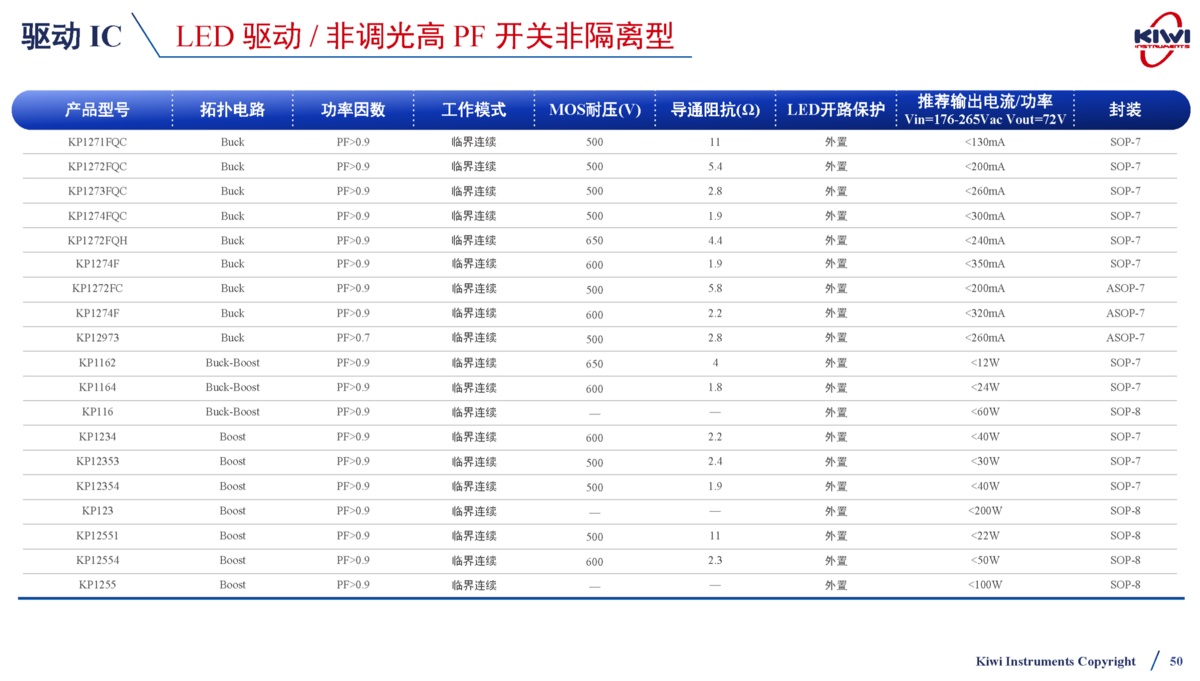Click the 功率因数 column header
Image resolution: width=1200 pixels, height=681 pixels.
pyautogui.click(x=352, y=110)
